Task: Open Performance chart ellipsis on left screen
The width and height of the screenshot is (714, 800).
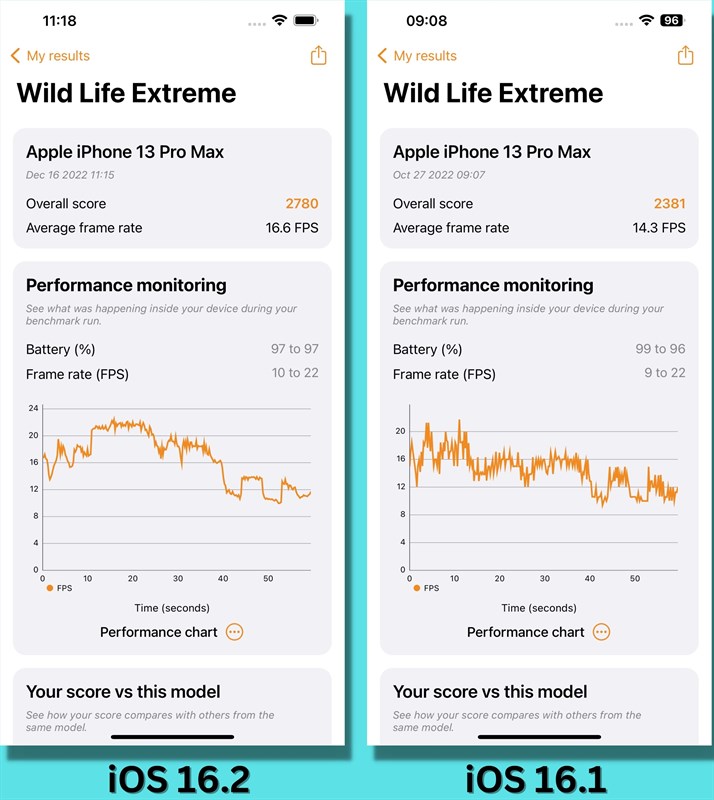Action: (235, 632)
